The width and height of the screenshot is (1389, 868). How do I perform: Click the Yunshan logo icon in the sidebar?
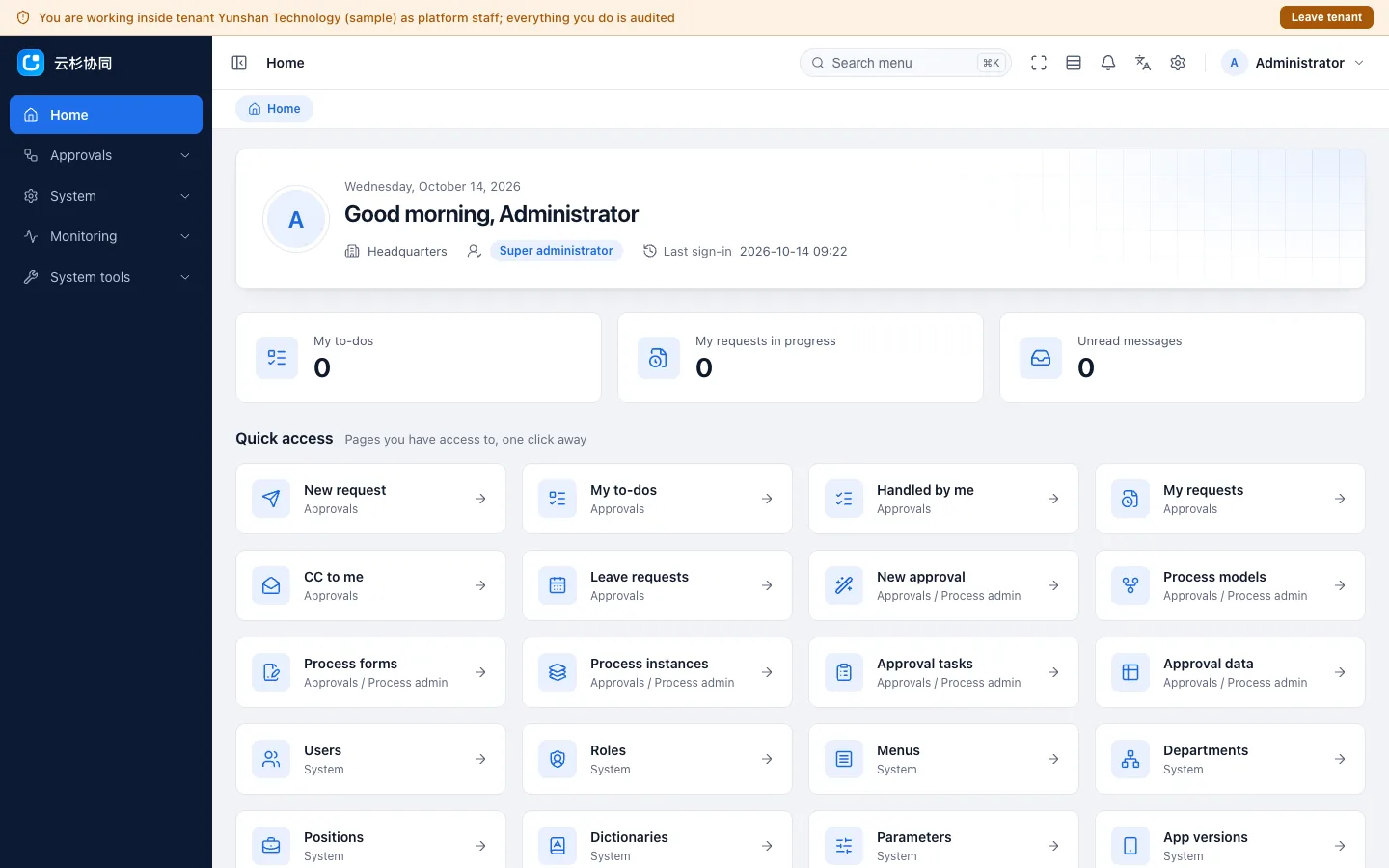coord(31,63)
